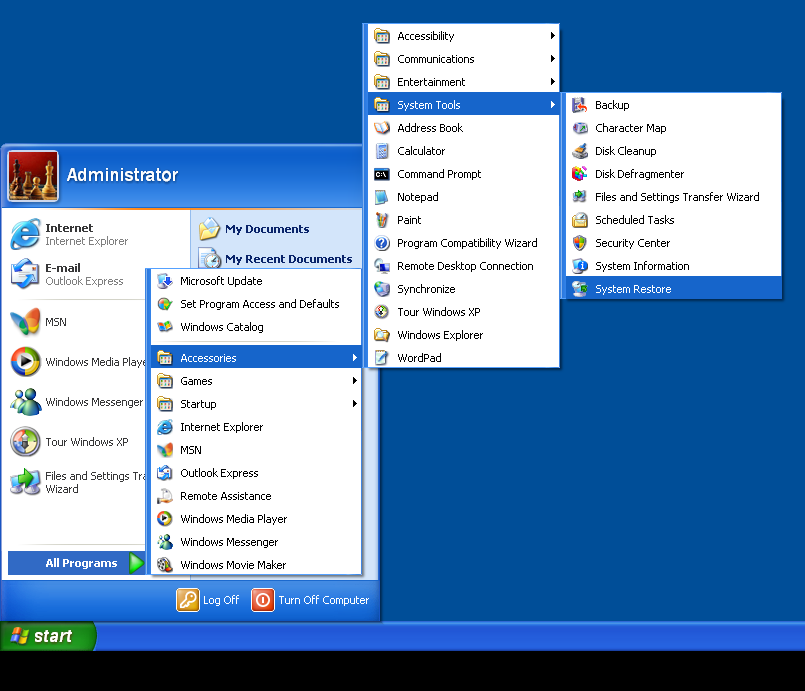Click the Program Compatibility Wizard icon

pos(382,243)
